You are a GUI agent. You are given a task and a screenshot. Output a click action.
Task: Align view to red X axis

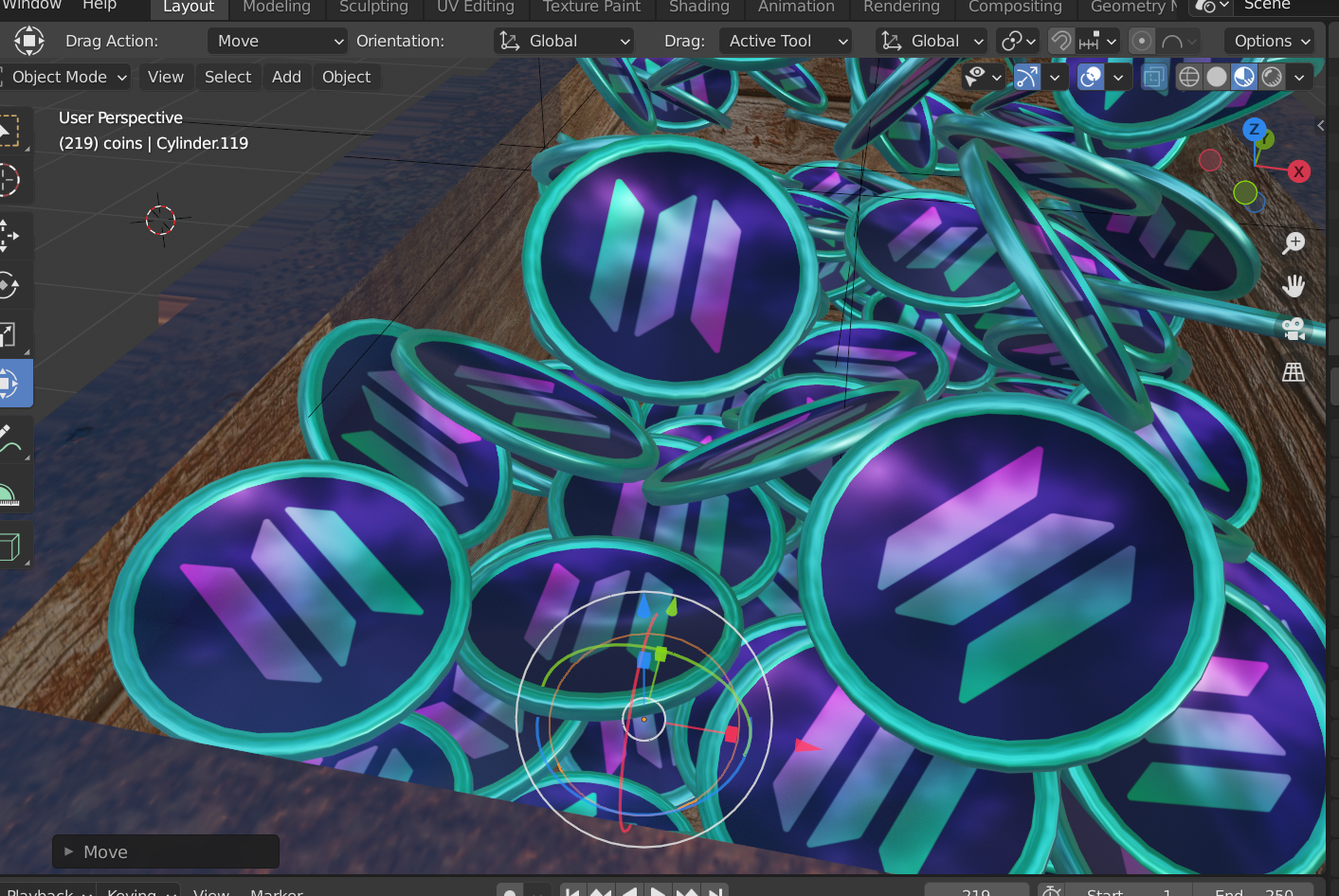tap(1299, 171)
